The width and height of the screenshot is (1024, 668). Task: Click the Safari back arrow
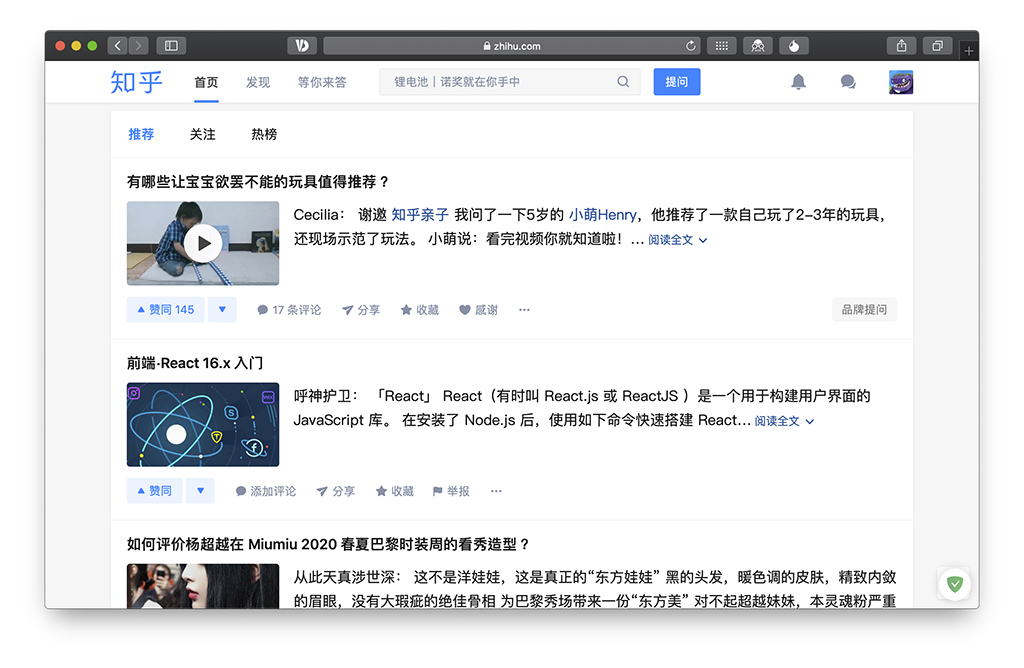point(118,46)
